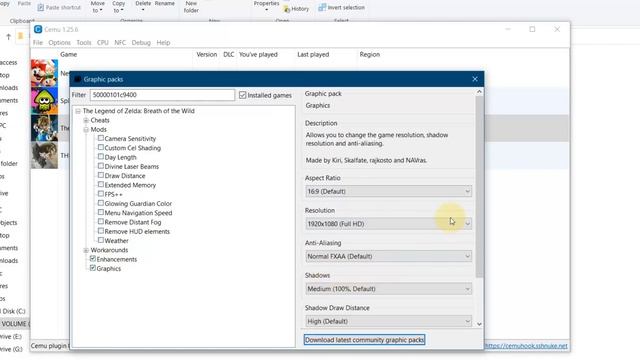Open the Shadows dropdown

click(388, 289)
